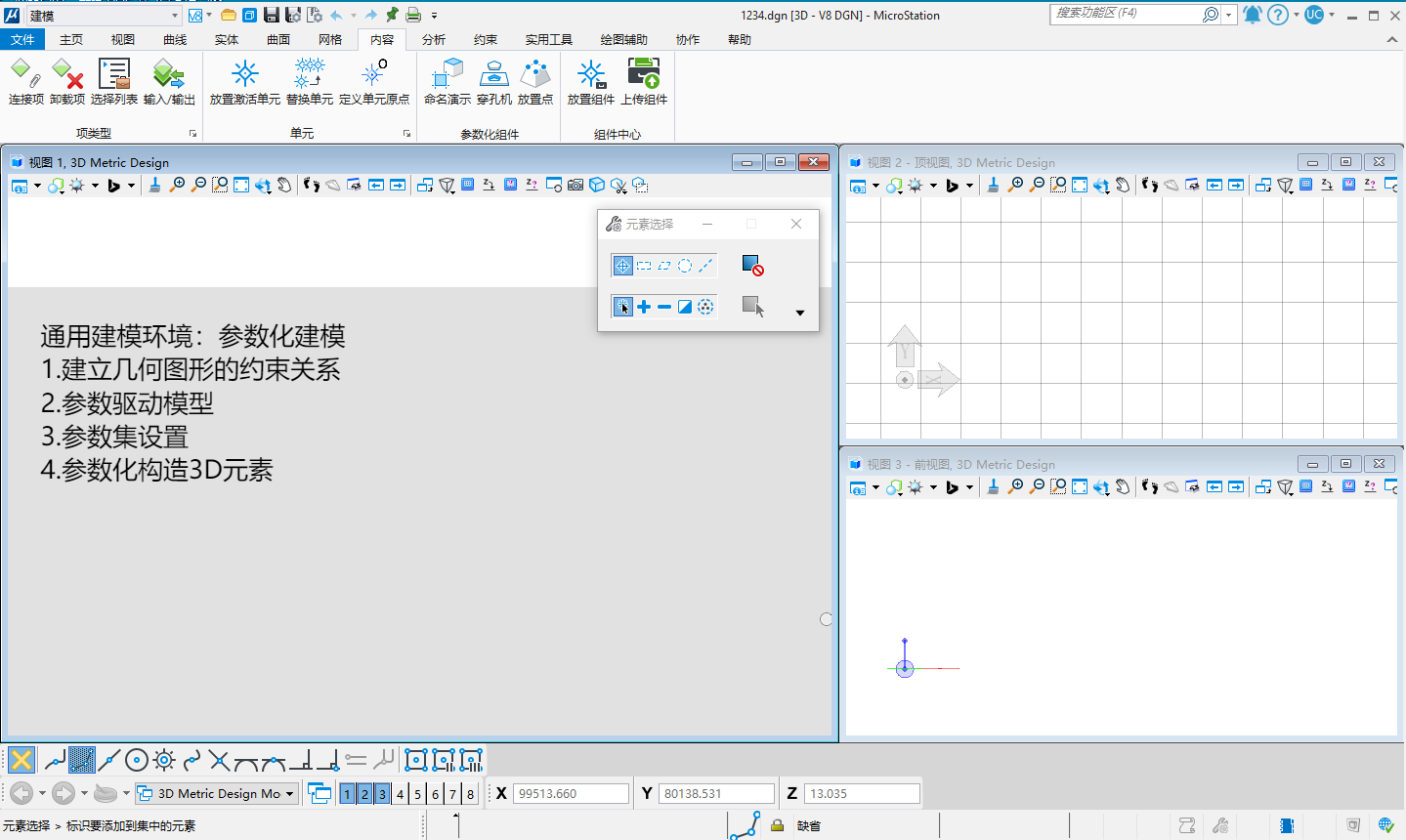
Task: Click Zoom In in View 1 toolbar
Action: [177, 185]
